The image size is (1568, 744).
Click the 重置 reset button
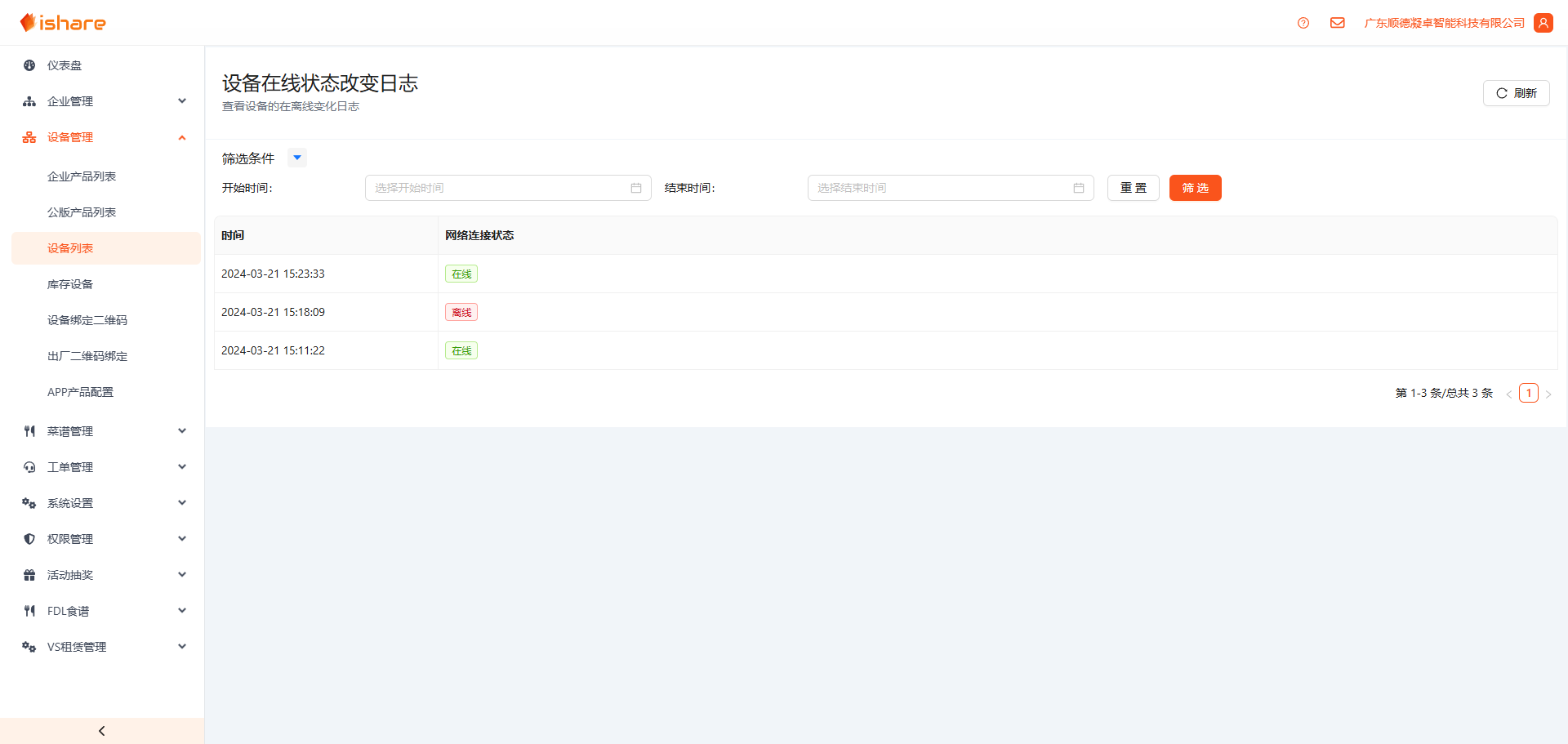point(1133,188)
